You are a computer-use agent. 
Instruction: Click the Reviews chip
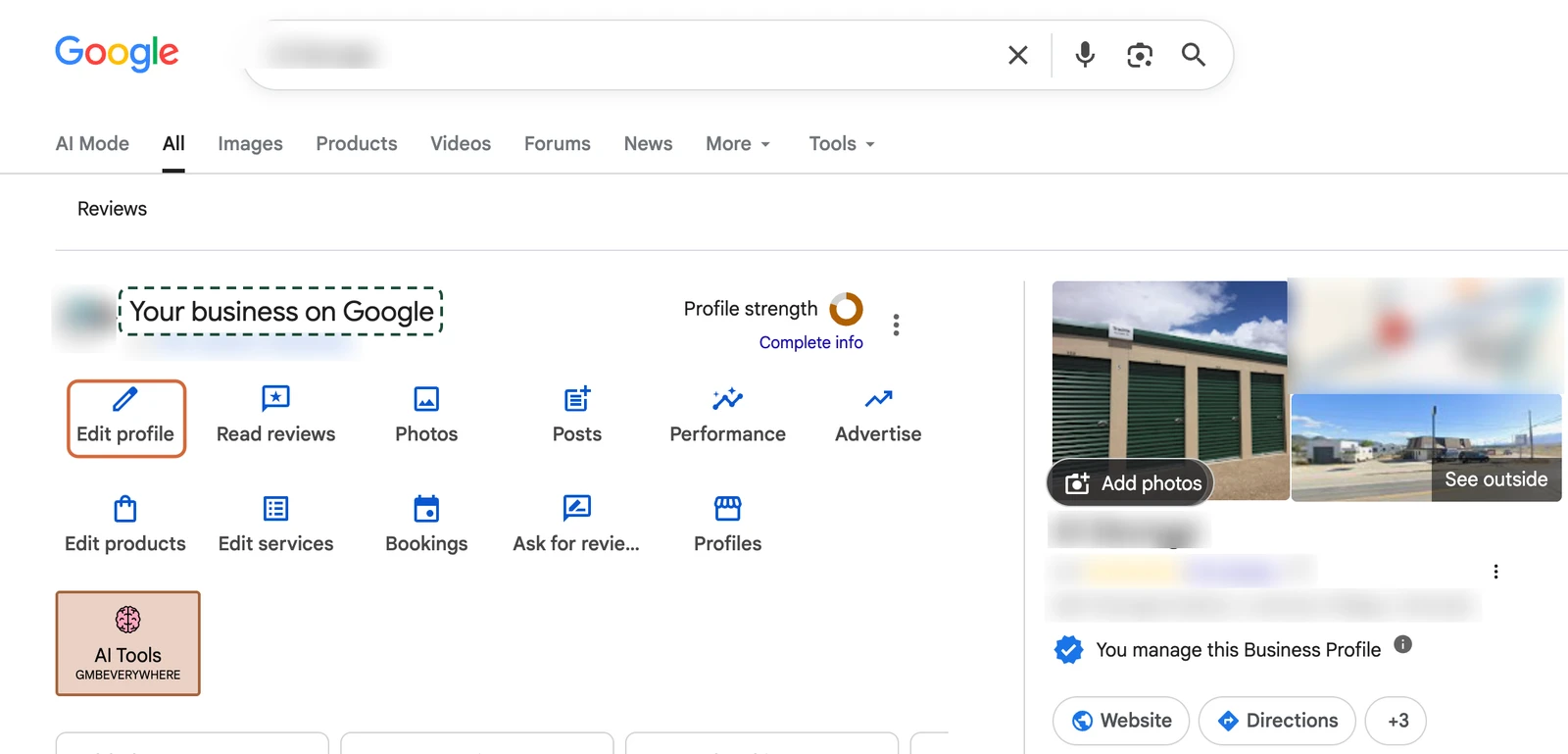112,209
